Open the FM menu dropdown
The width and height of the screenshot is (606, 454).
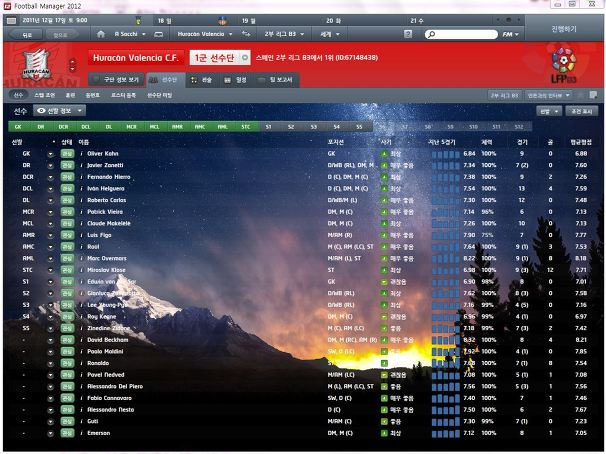510,34
